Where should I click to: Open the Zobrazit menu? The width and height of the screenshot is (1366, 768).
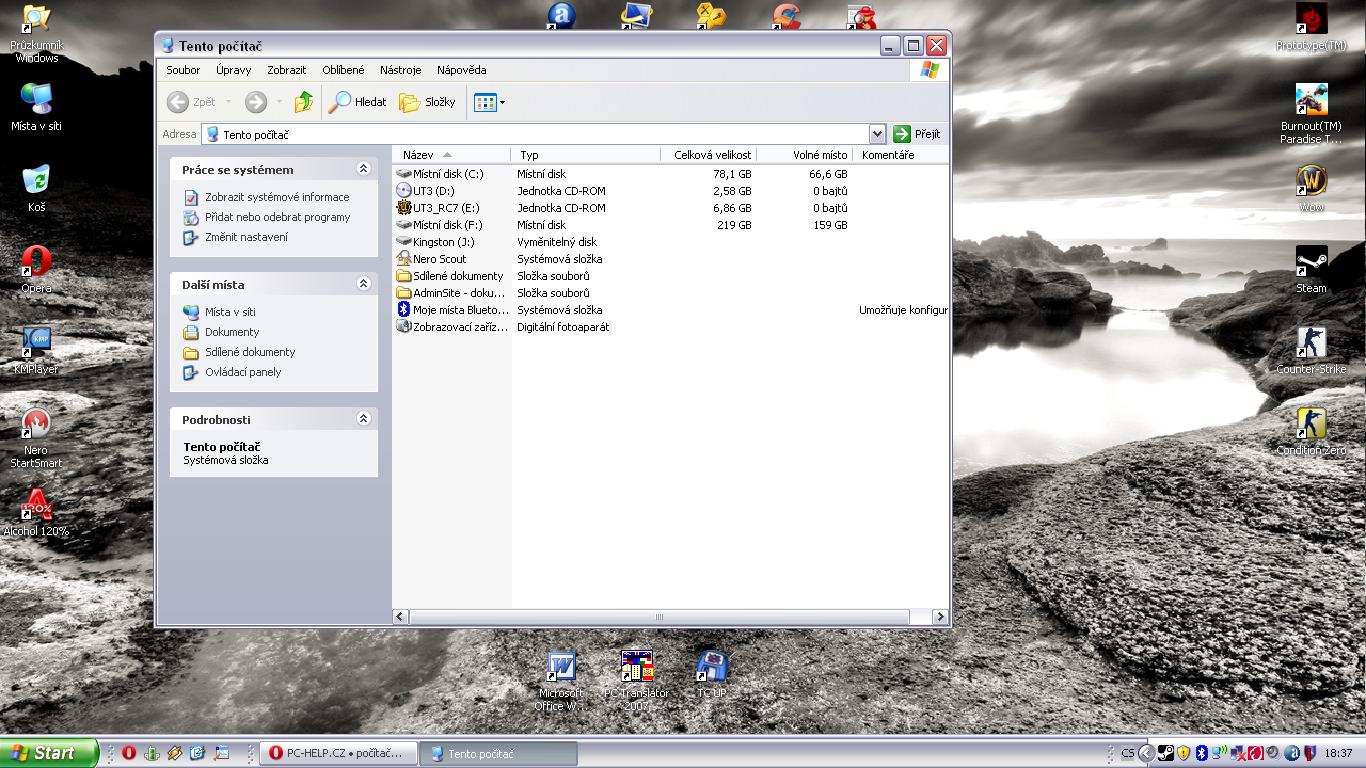pos(286,70)
